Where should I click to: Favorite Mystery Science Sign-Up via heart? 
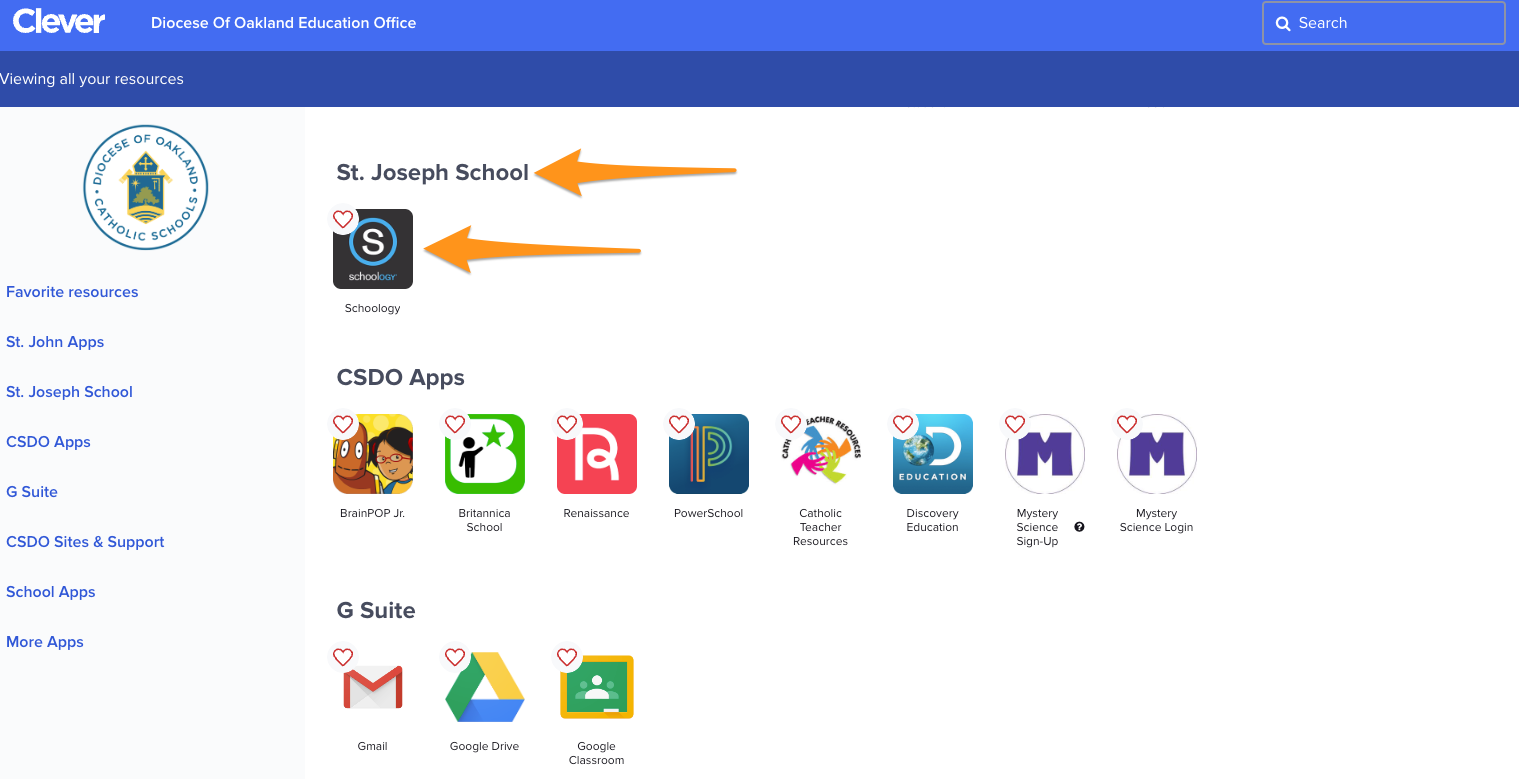click(1015, 424)
